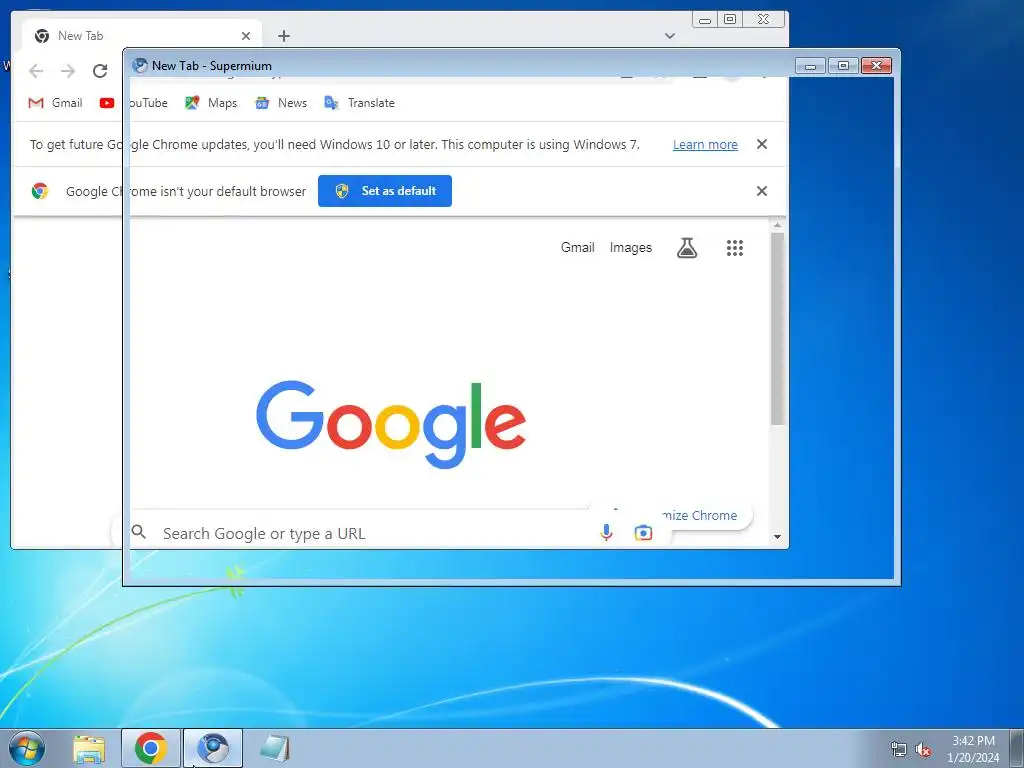
Task: Close the Supermium window
Action: click(x=876, y=65)
